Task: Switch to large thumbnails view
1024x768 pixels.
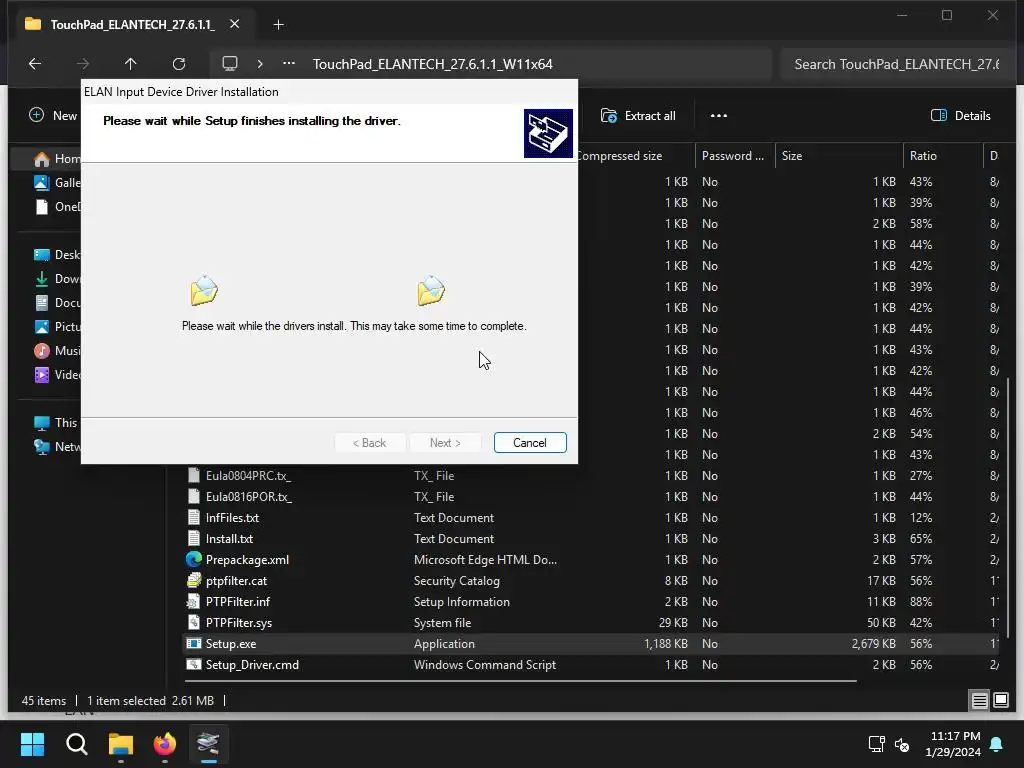Action: coord(1001,701)
